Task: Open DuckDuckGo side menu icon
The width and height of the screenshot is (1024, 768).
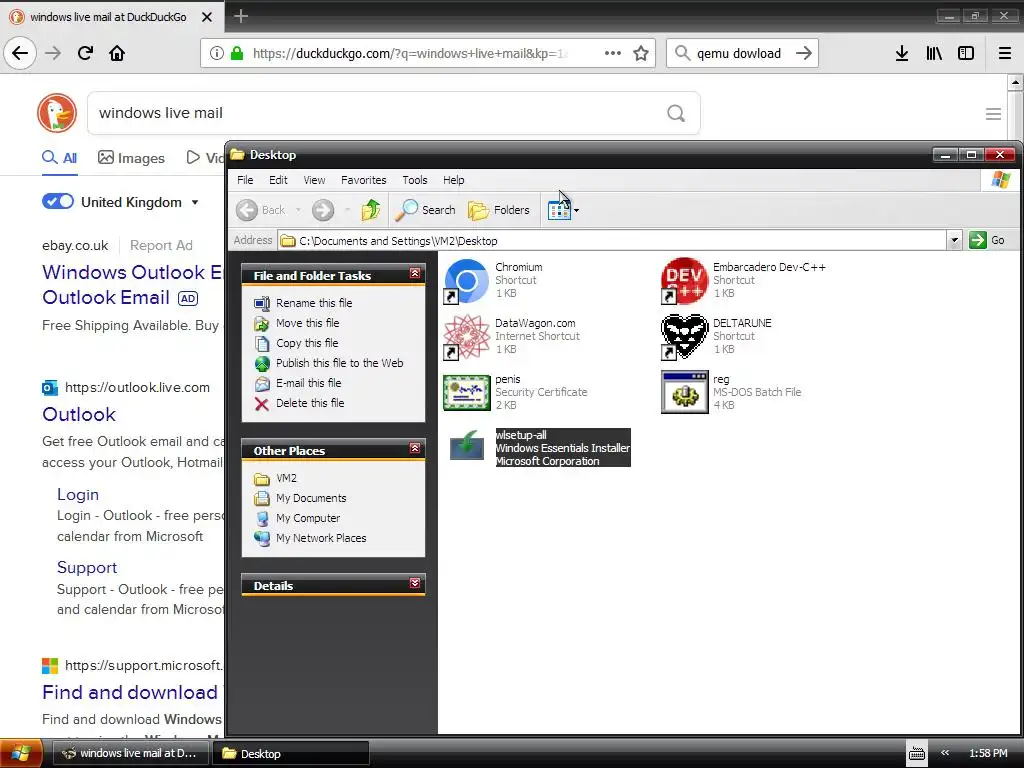Action: (x=993, y=114)
